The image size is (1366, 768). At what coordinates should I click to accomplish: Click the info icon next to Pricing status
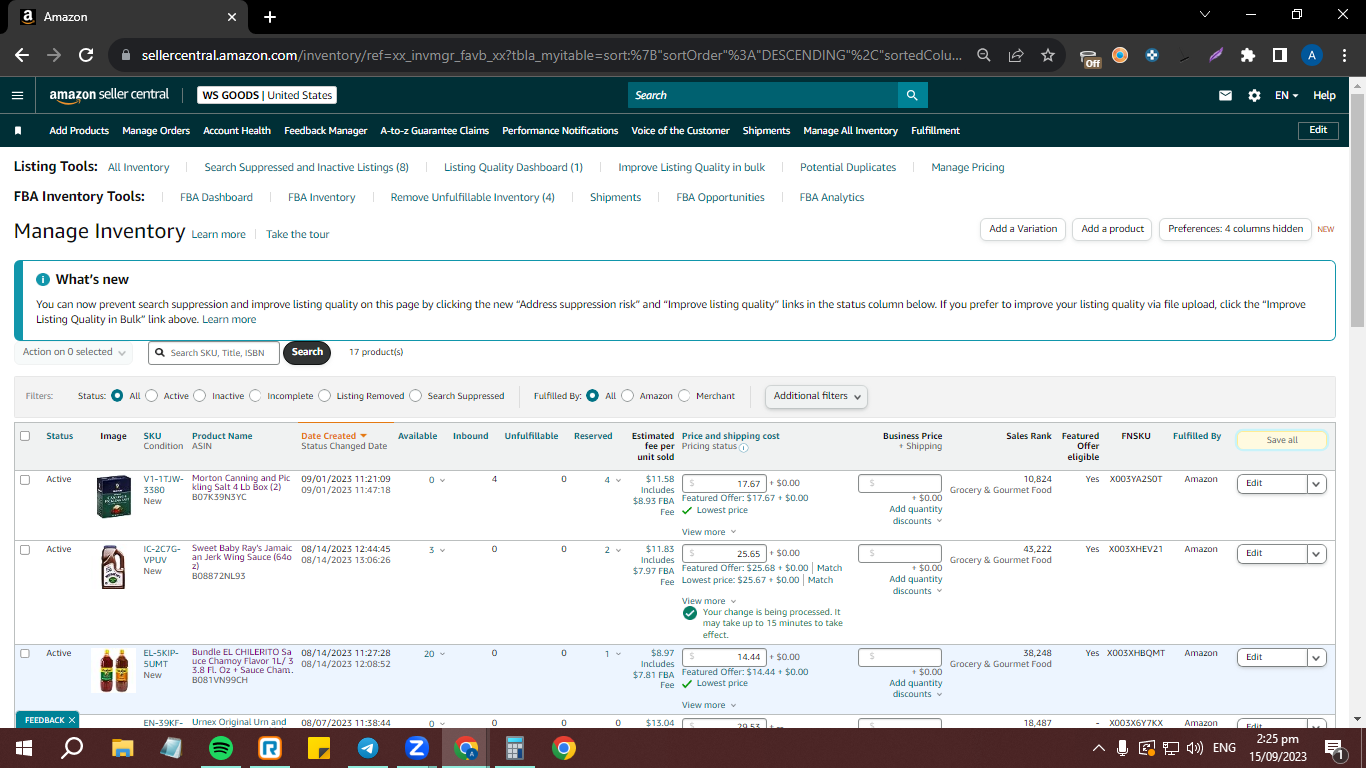tap(743, 448)
